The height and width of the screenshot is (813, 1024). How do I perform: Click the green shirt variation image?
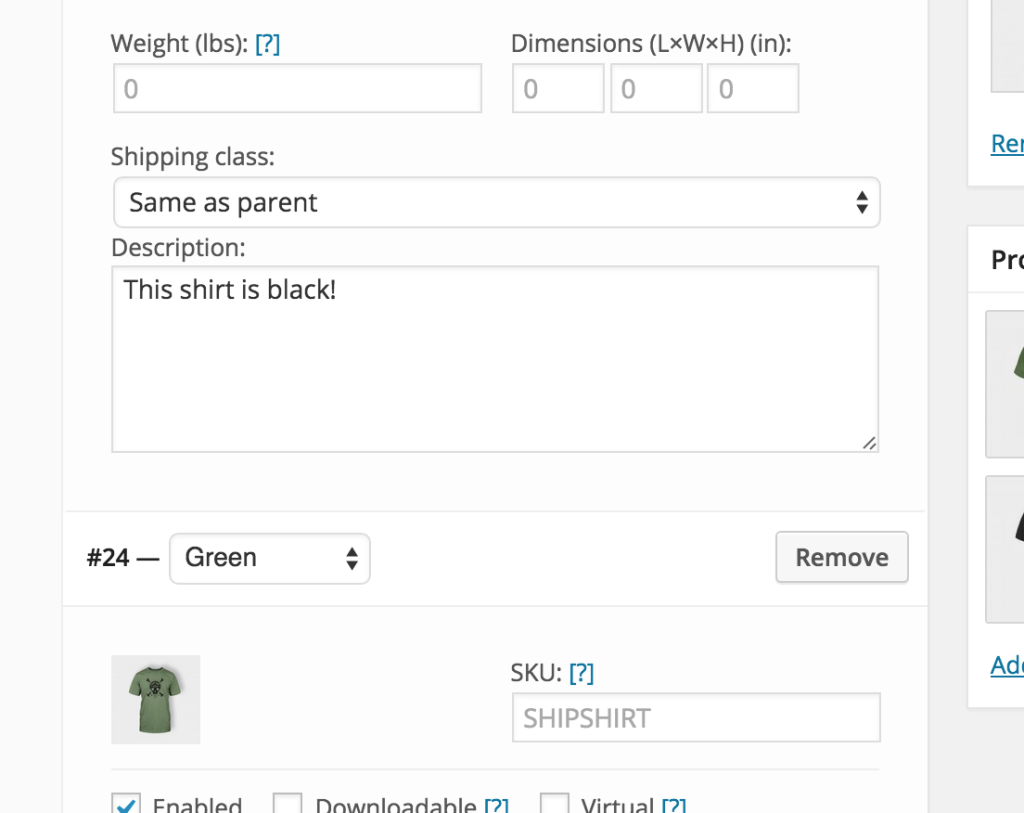(x=155, y=698)
